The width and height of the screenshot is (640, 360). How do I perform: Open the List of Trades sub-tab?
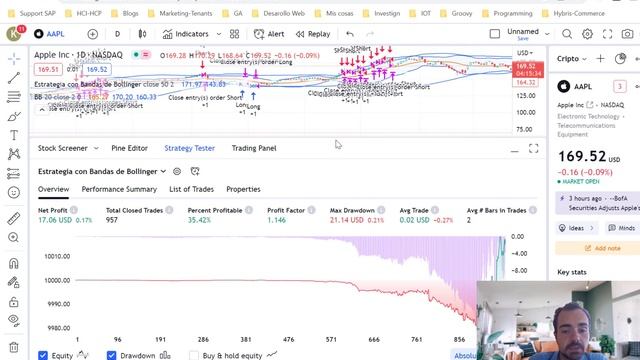pos(191,189)
